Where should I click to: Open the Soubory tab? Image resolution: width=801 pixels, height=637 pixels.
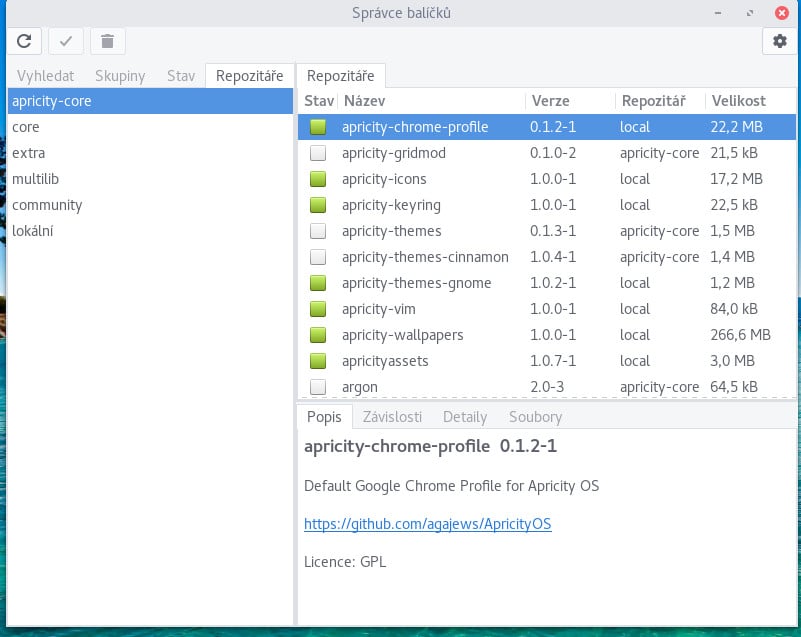tap(535, 417)
